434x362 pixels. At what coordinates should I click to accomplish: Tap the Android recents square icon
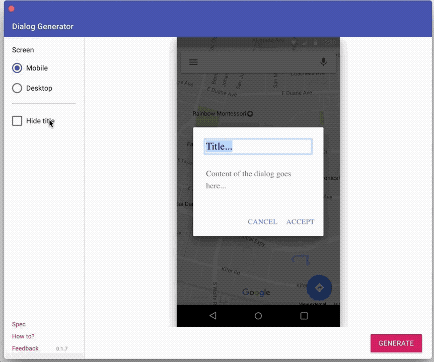304,316
